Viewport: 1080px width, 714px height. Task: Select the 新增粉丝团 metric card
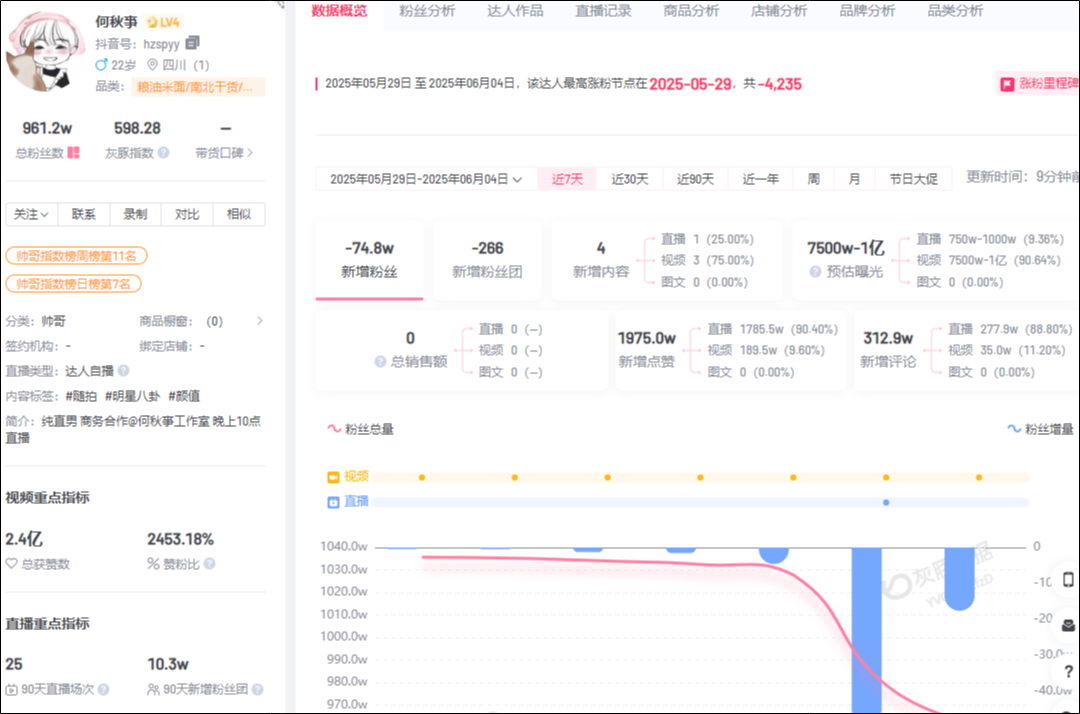point(487,259)
